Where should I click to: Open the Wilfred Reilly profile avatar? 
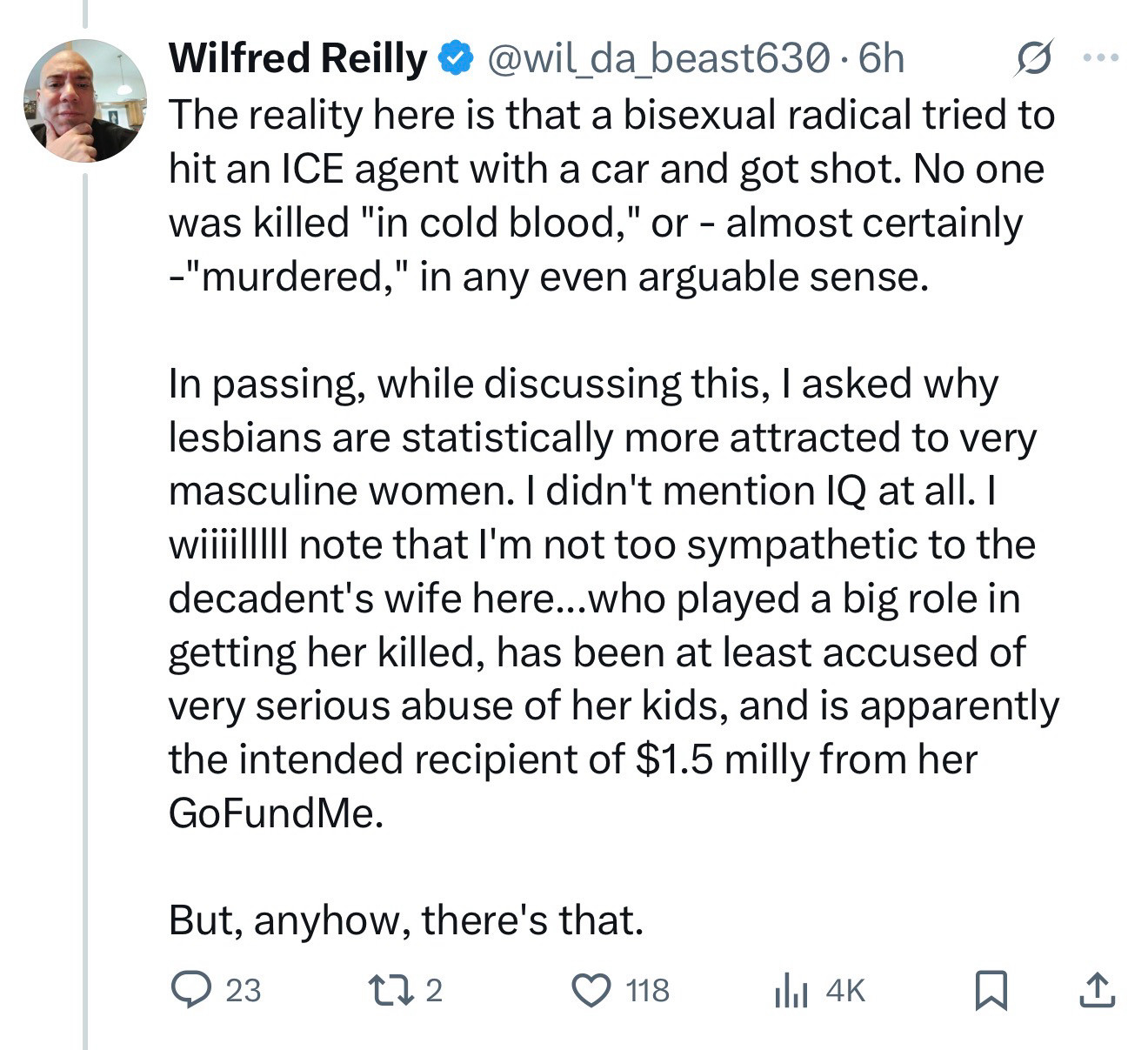(x=84, y=101)
